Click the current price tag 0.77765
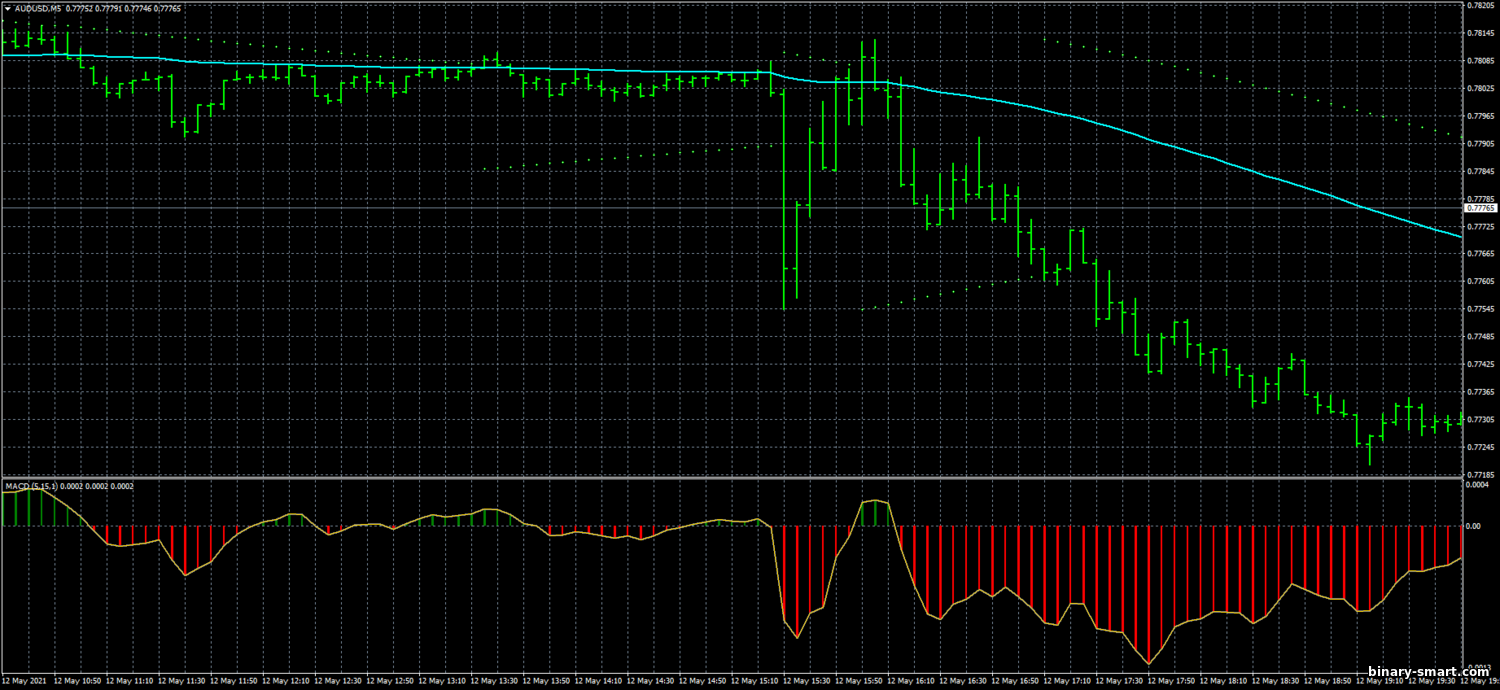Image resolution: width=1500 pixels, height=690 pixels. pos(1481,208)
